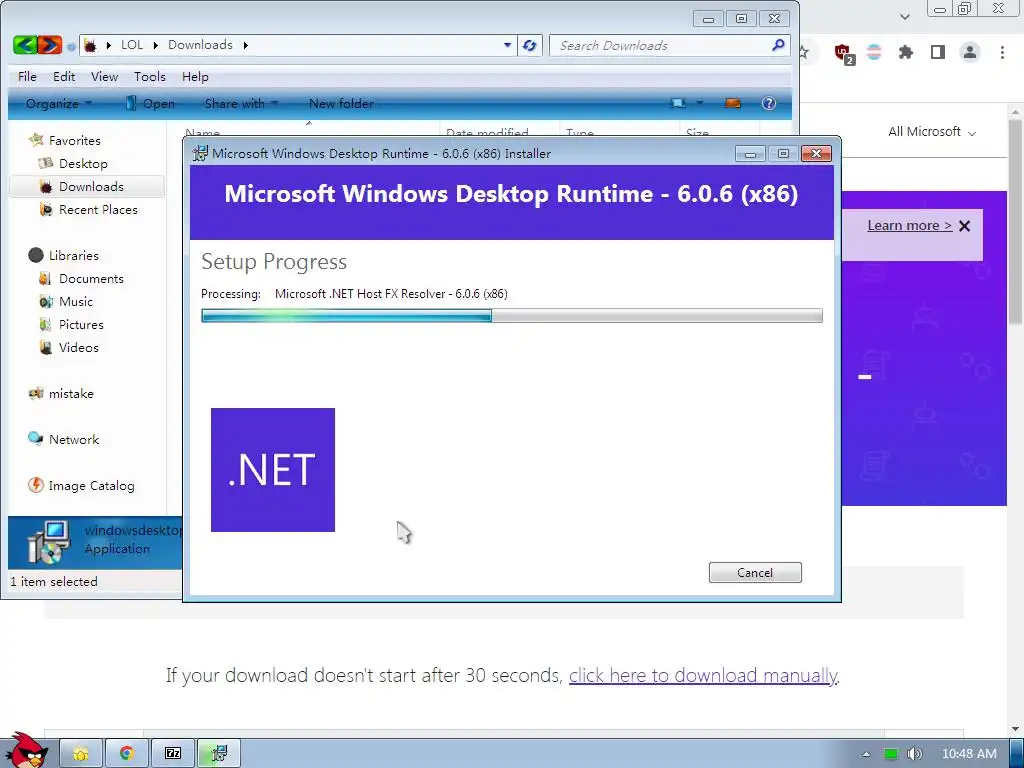Open the Edit menu in Explorer
1024x768 pixels.
[64, 76]
